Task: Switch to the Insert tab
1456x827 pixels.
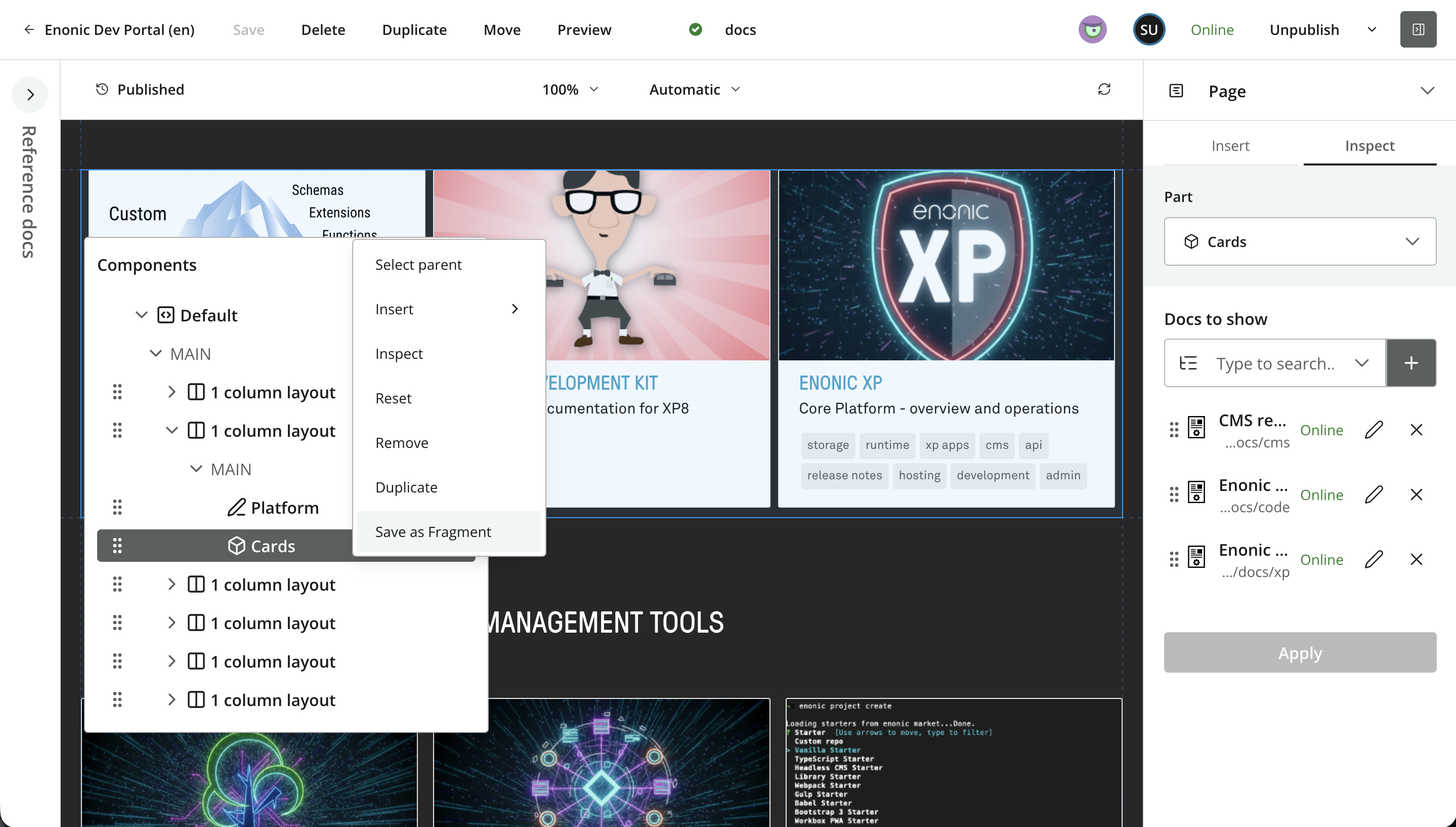Action: [x=1230, y=146]
